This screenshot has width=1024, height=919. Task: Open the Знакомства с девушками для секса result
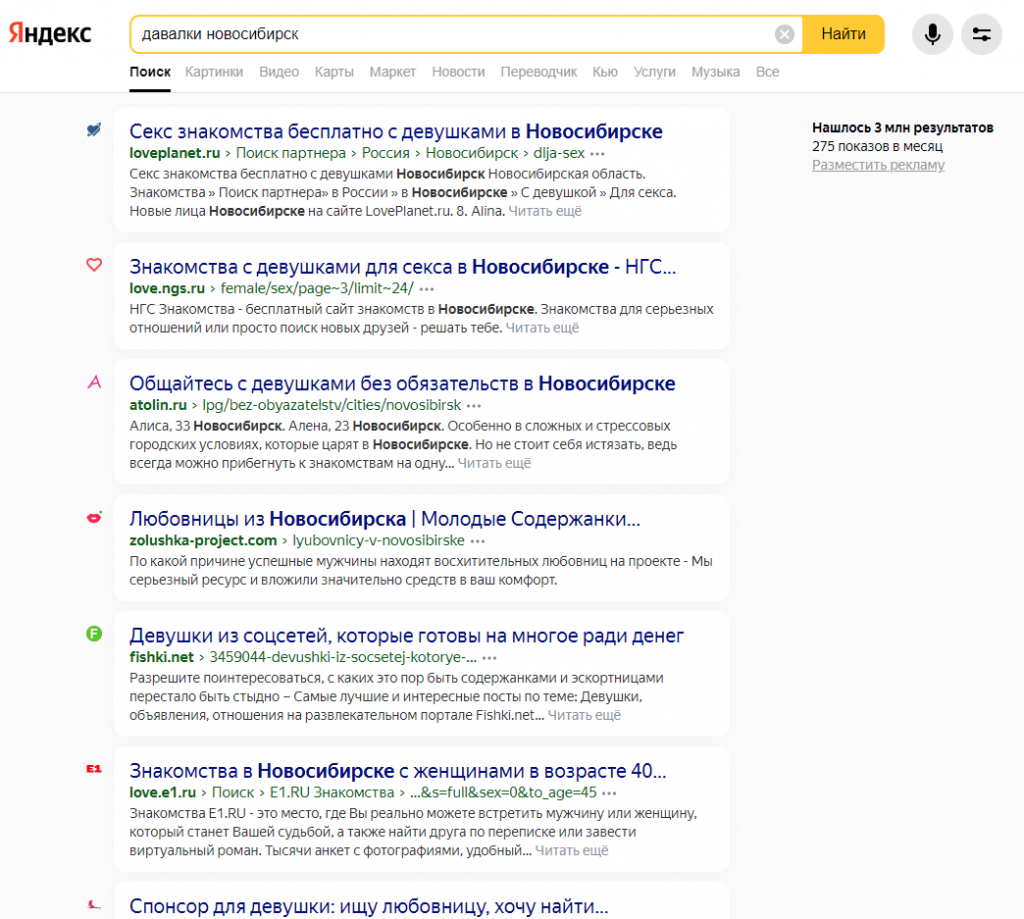click(403, 266)
